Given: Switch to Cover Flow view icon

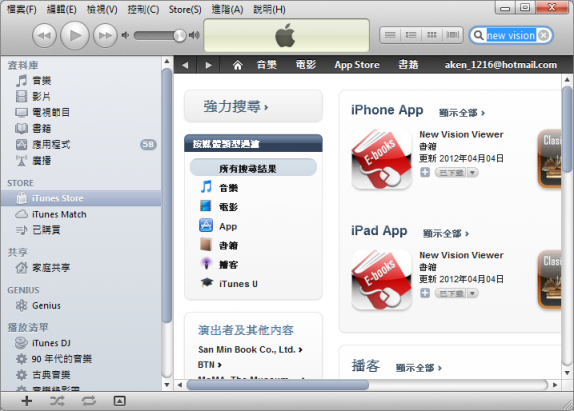Looking at the screenshot, I should coord(453,35).
